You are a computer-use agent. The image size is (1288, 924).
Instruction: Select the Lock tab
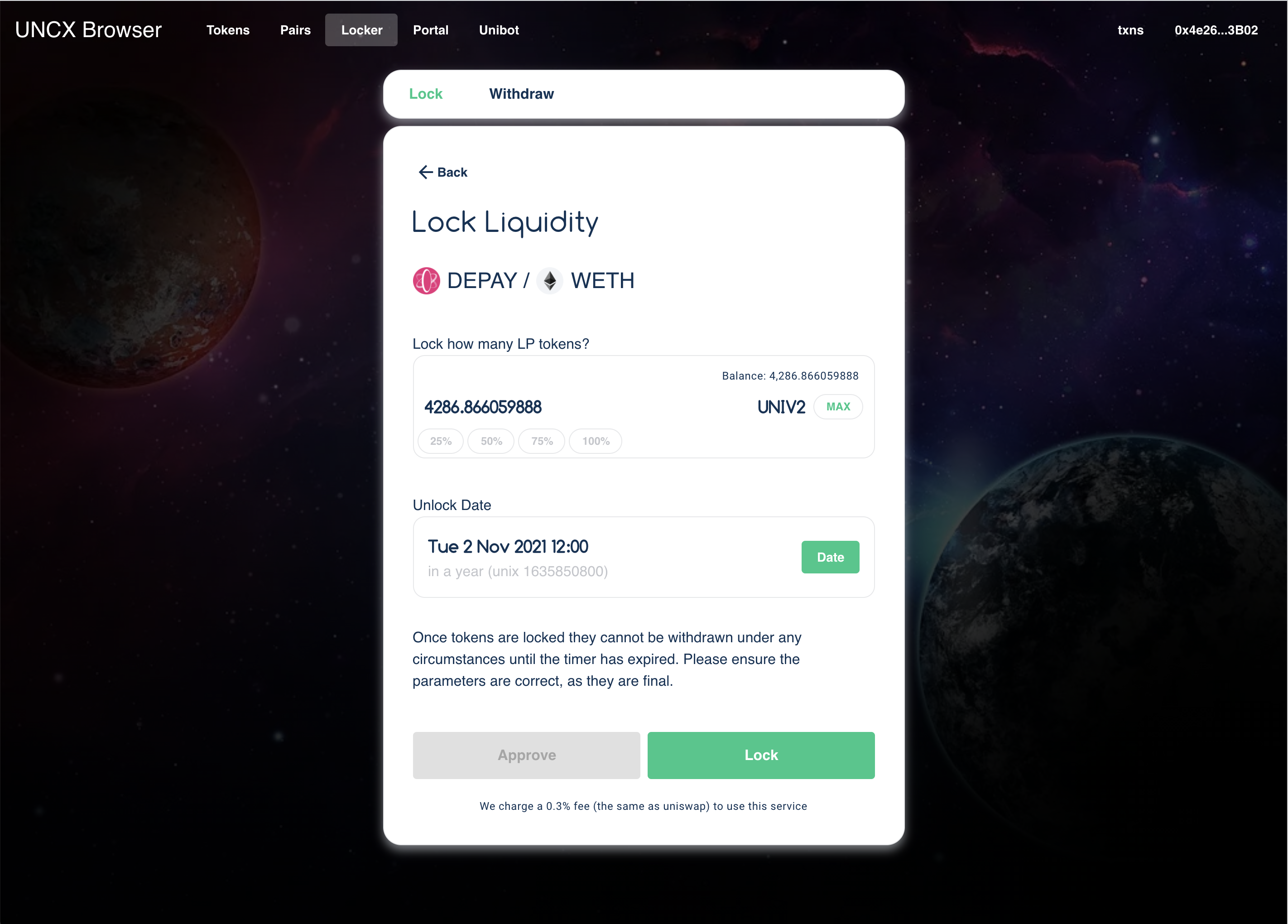pos(425,94)
